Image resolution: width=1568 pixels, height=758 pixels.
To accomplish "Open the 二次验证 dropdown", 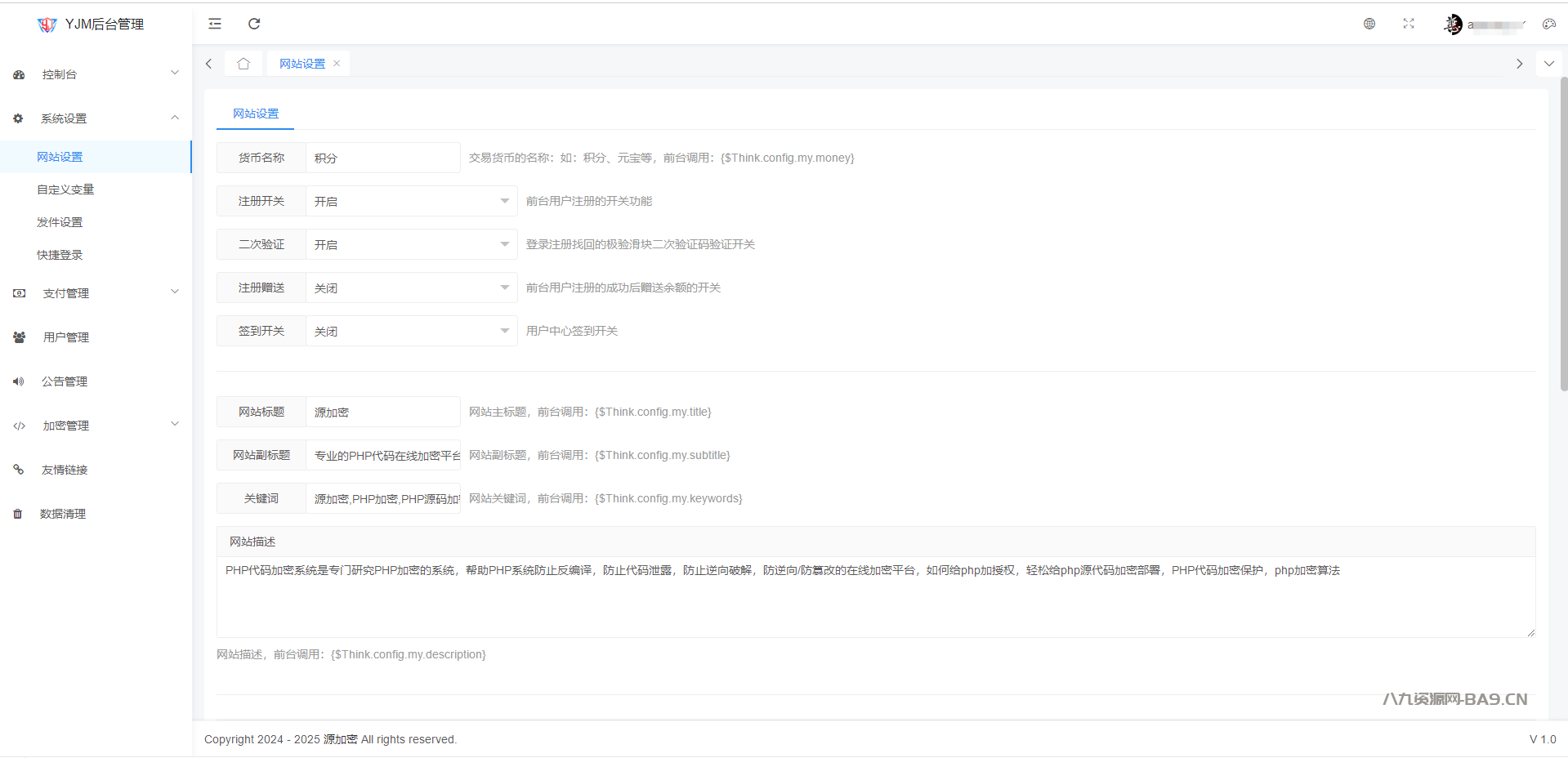I will (411, 244).
